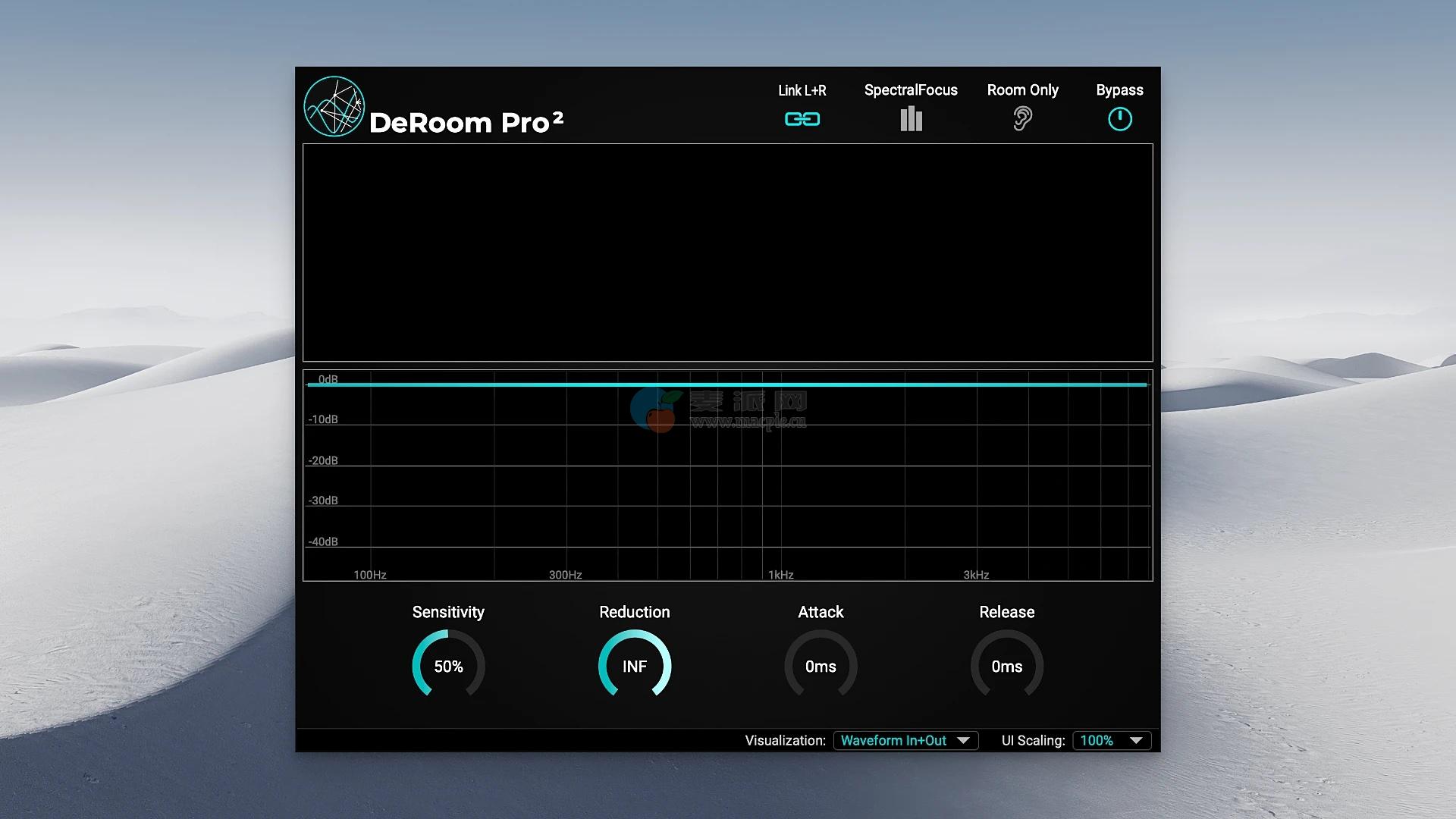Click the Bypass label text
Viewport: 1456px width, 819px height.
click(1119, 90)
